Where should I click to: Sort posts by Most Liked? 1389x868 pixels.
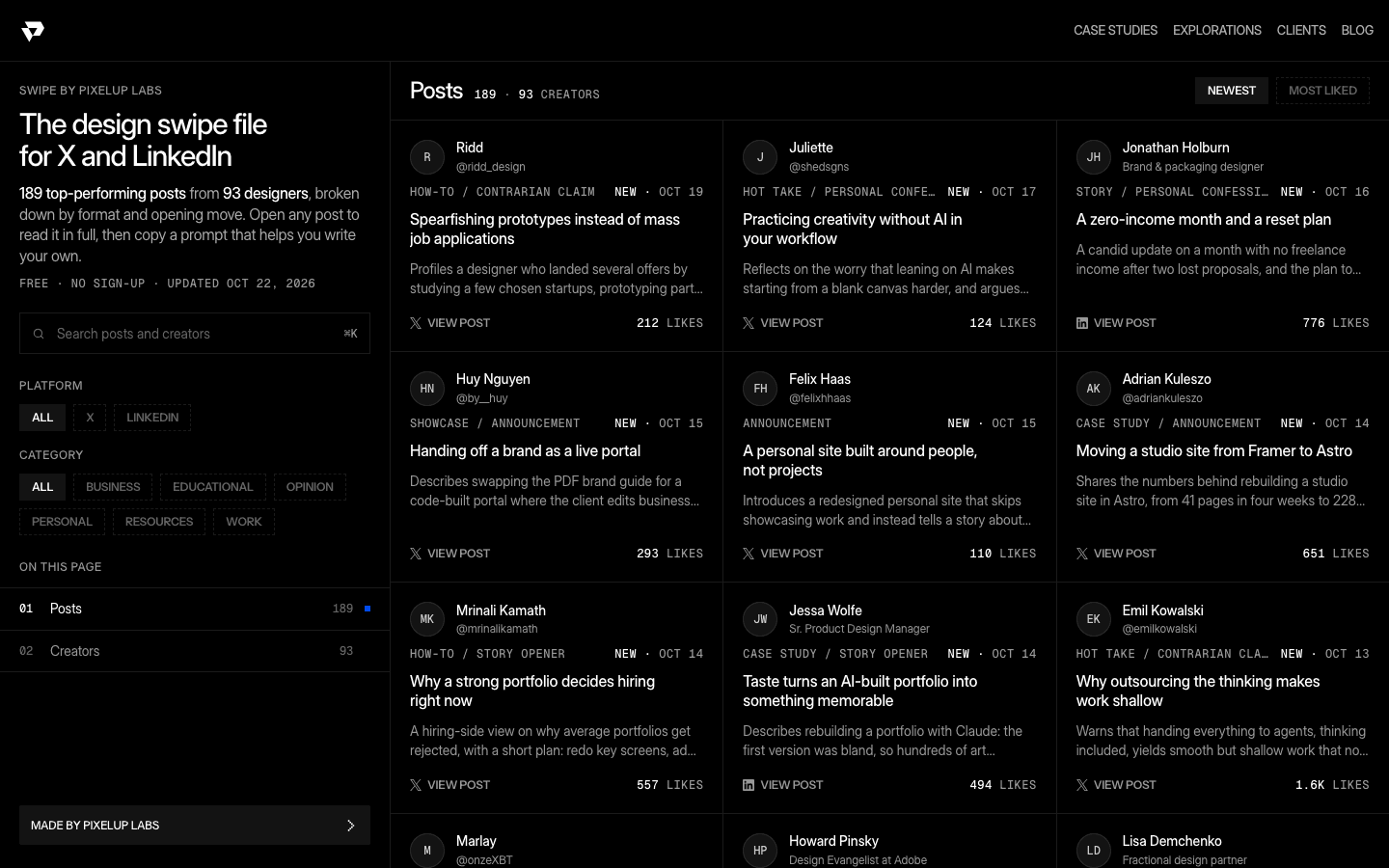point(1322,91)
